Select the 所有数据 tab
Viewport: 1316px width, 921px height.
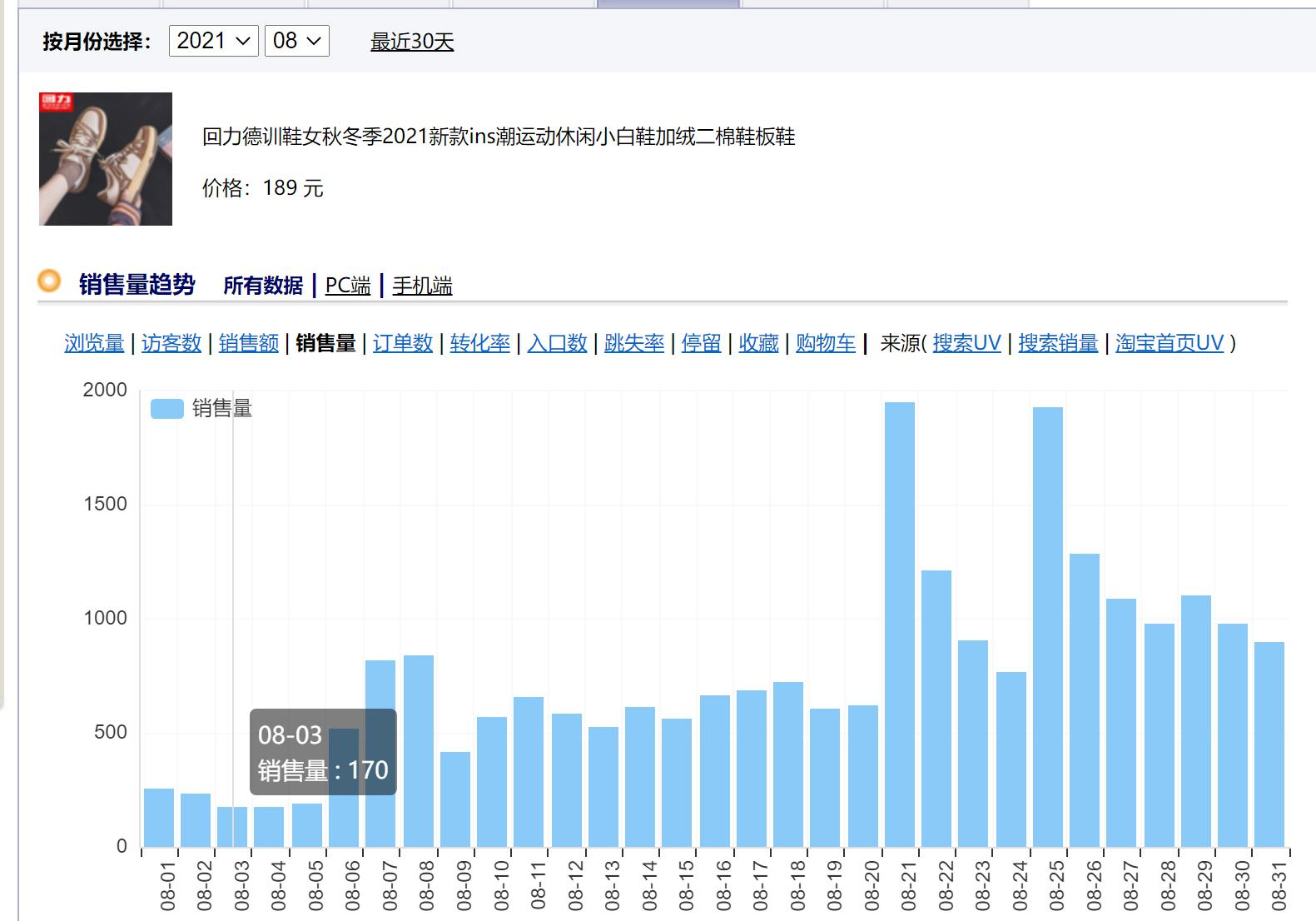pos(263,286)
